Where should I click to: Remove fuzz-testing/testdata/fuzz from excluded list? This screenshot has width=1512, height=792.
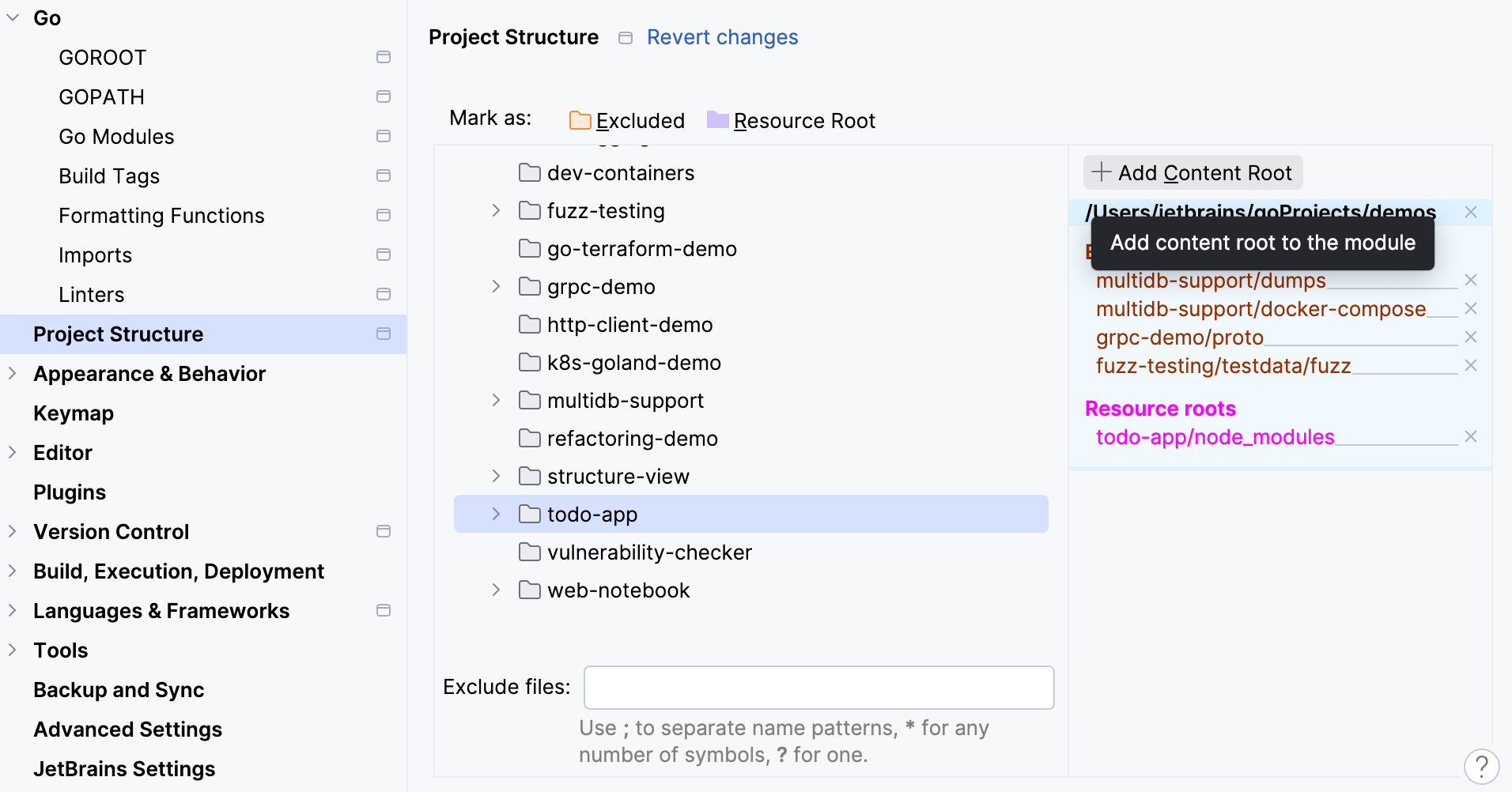1472,364
